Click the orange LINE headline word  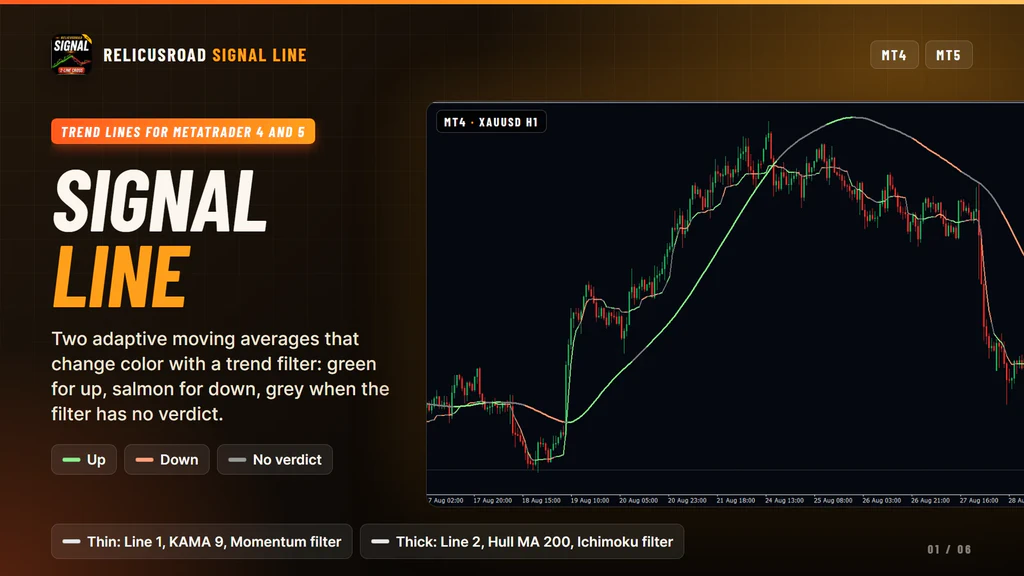(121, 276)
